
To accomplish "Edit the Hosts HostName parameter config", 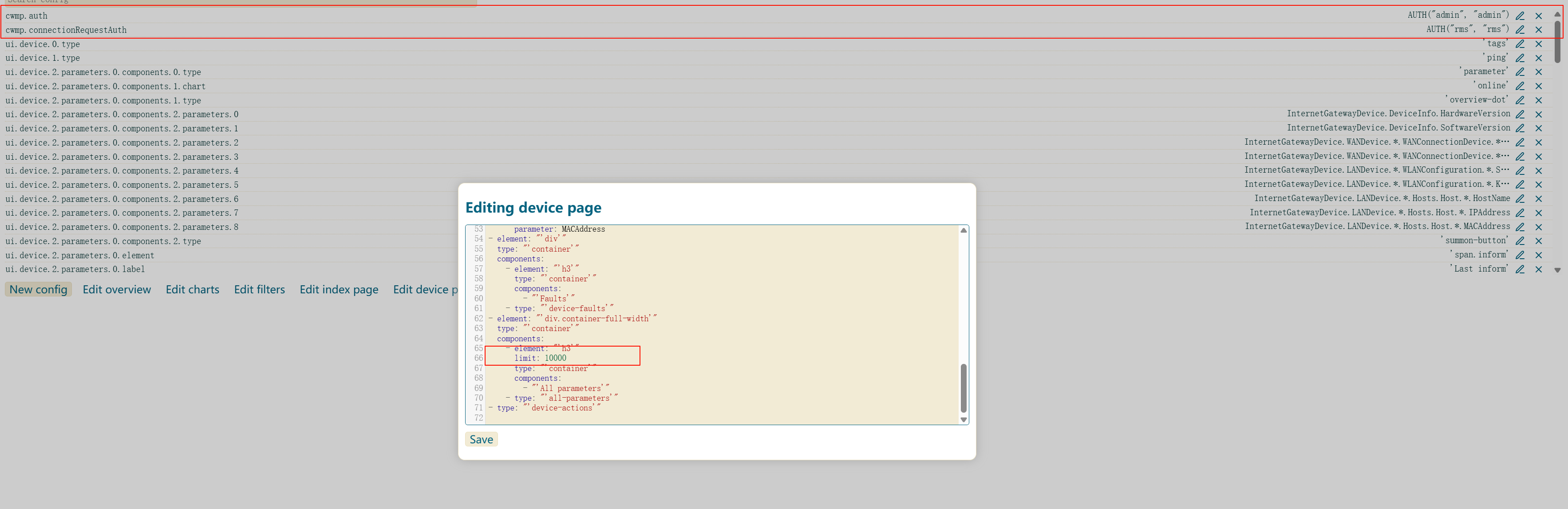I will [1519, 198].
